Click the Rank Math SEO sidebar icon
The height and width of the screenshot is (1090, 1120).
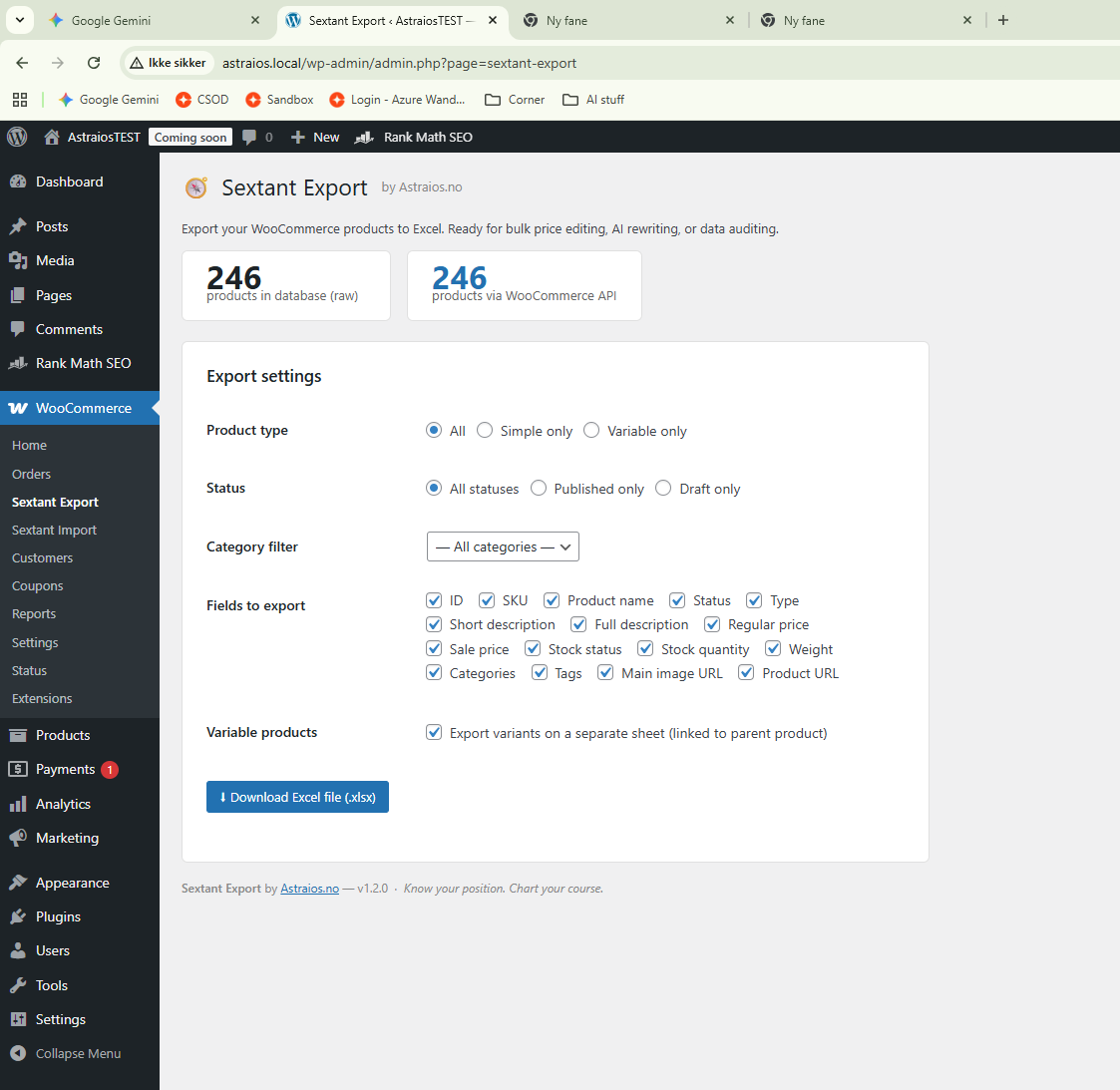pyautogui.click(x=18, y=364)
